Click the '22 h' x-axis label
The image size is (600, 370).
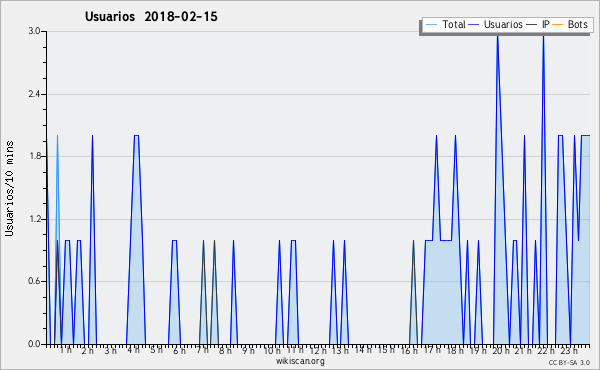pyautogui.click(x=546, y=351)
